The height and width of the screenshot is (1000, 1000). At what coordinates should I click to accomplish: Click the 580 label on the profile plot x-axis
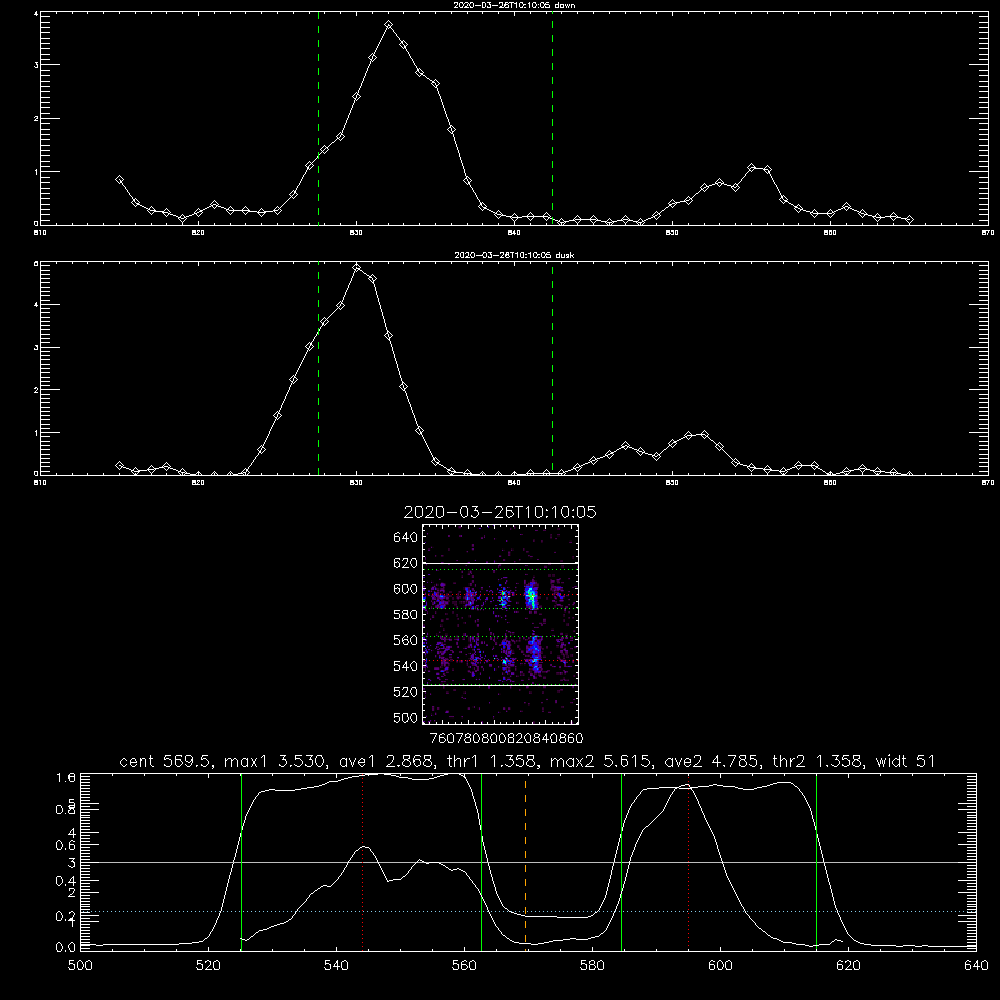click(x=592, y=966)
